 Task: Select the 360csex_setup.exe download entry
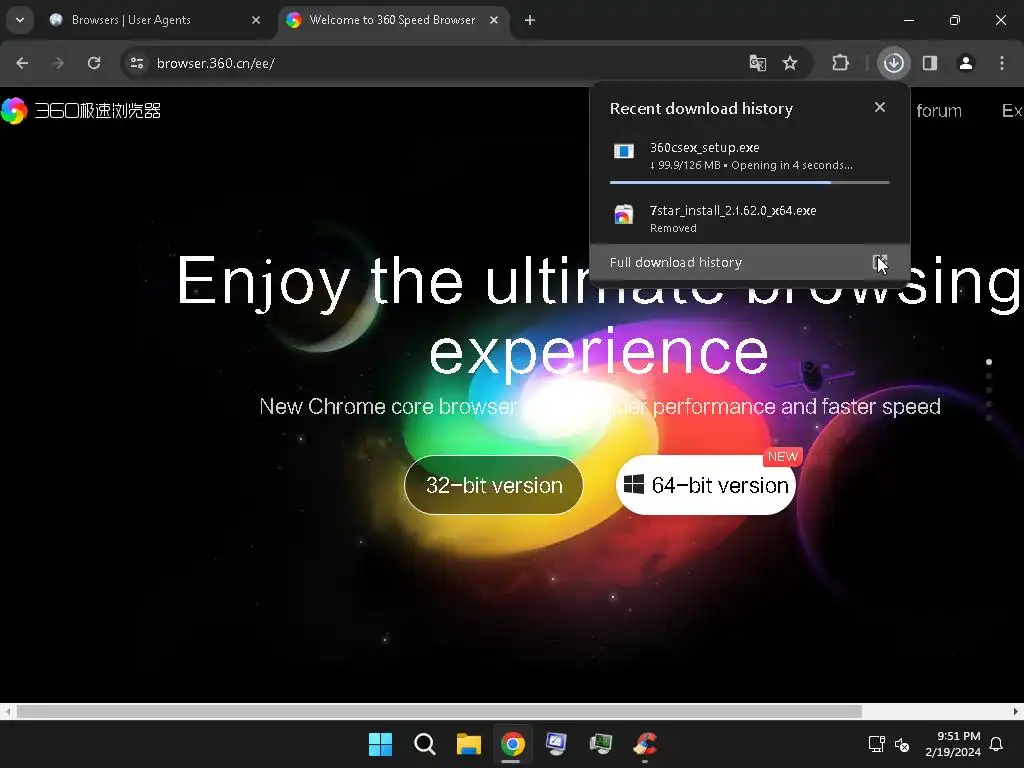[750, 156]
